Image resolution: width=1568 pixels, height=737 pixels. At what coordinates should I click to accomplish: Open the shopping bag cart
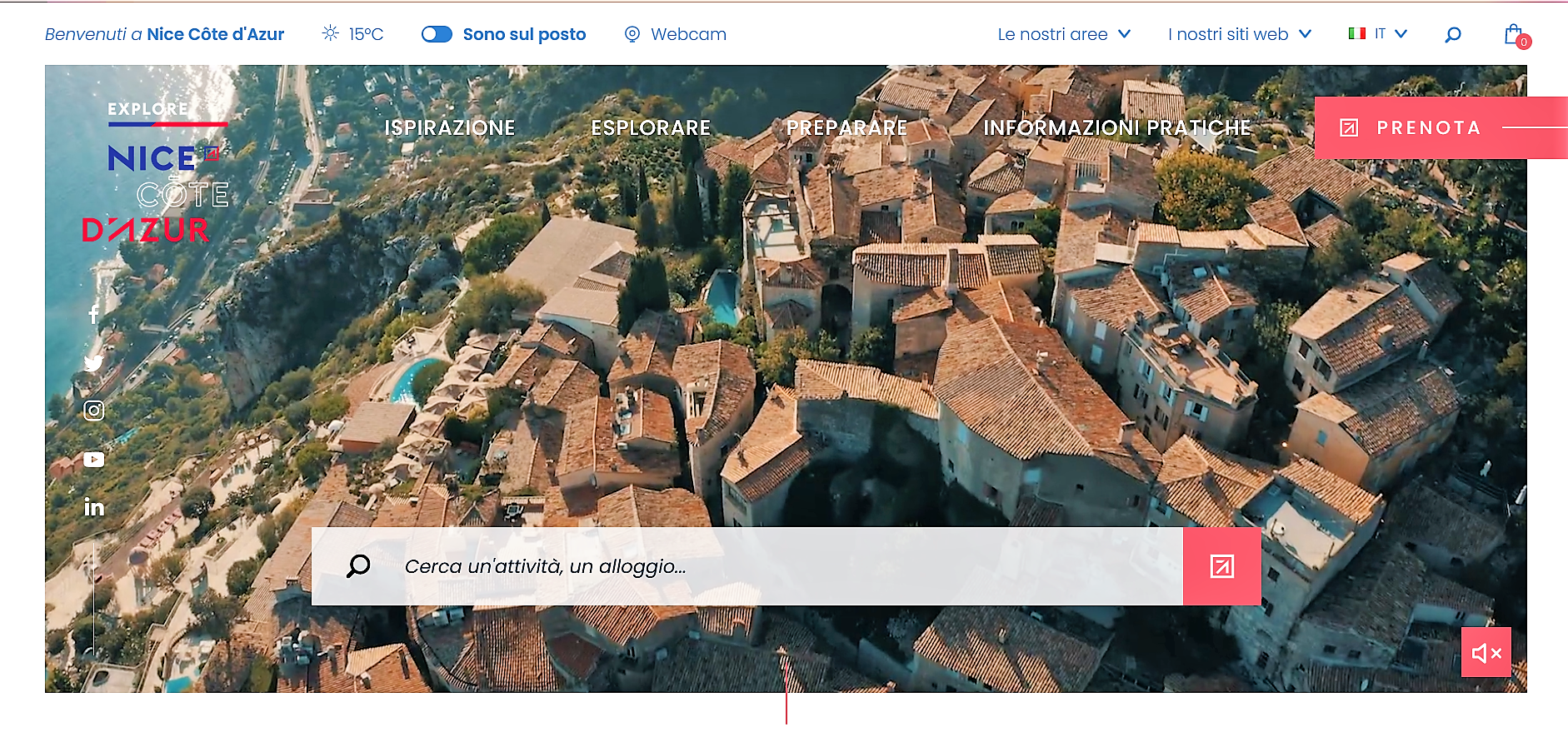point(1514,35)
